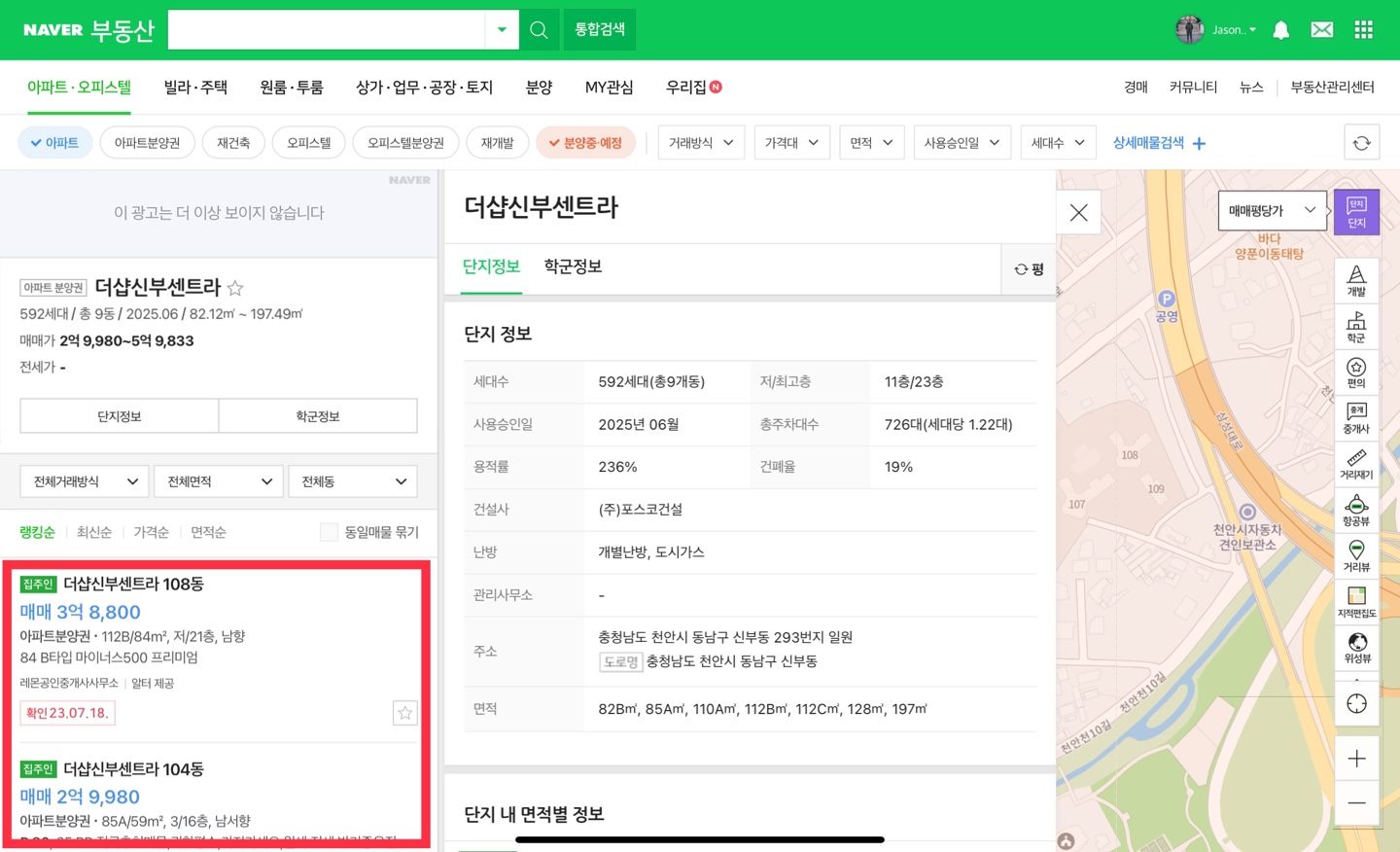Screen dimensions: 1400x852
Task: Open the 가격대 filter dropdown
Action: 791,143
